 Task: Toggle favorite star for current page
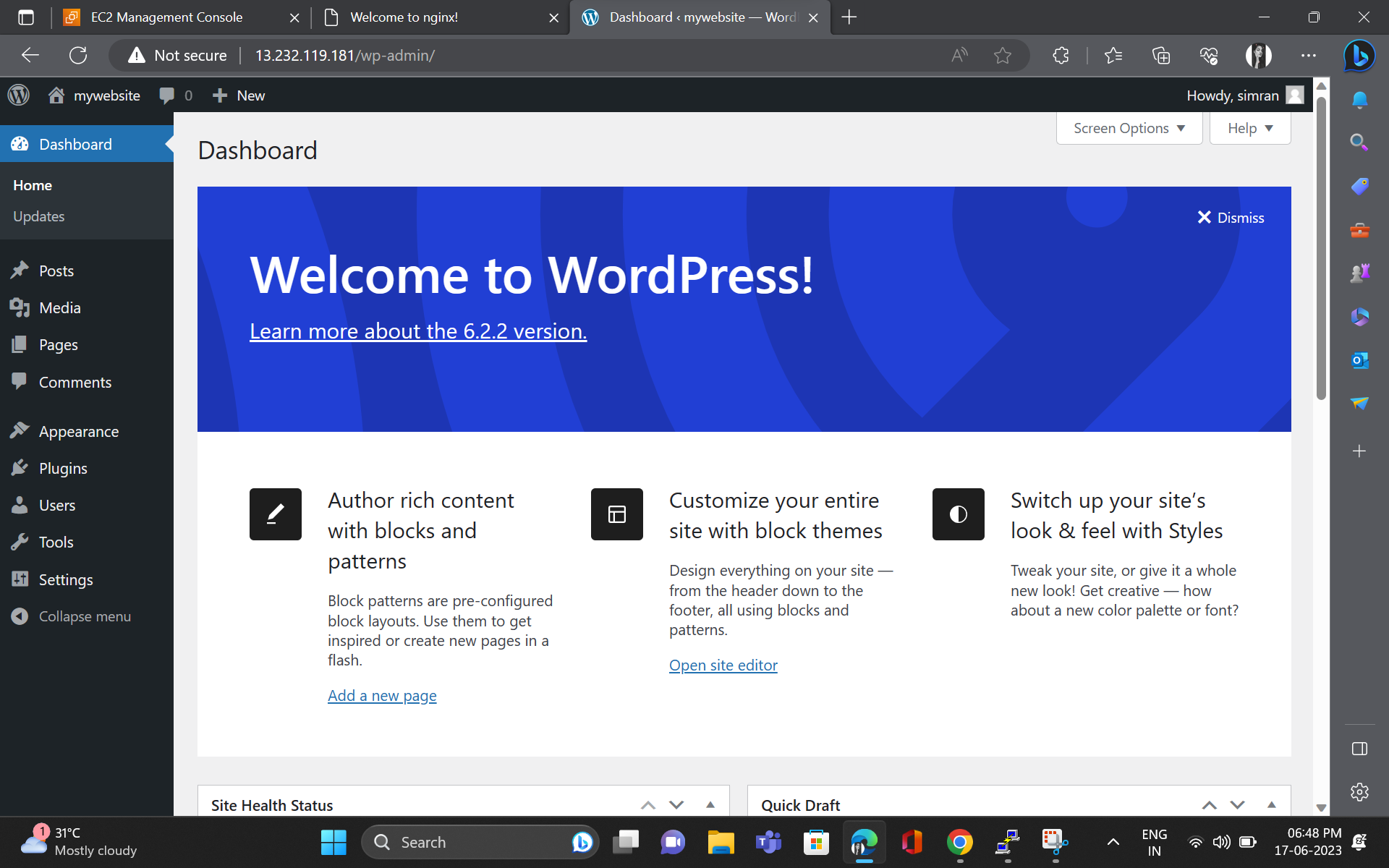(1003, 55)
